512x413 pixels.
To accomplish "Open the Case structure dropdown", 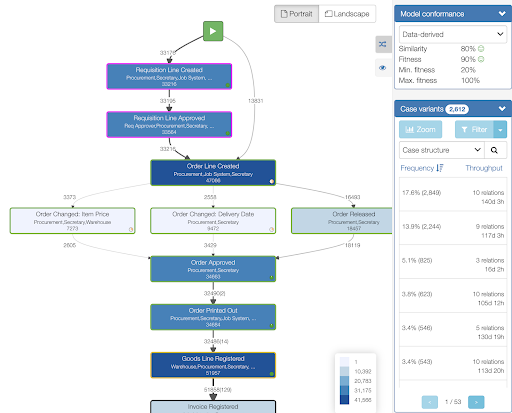I will (442, 150).
